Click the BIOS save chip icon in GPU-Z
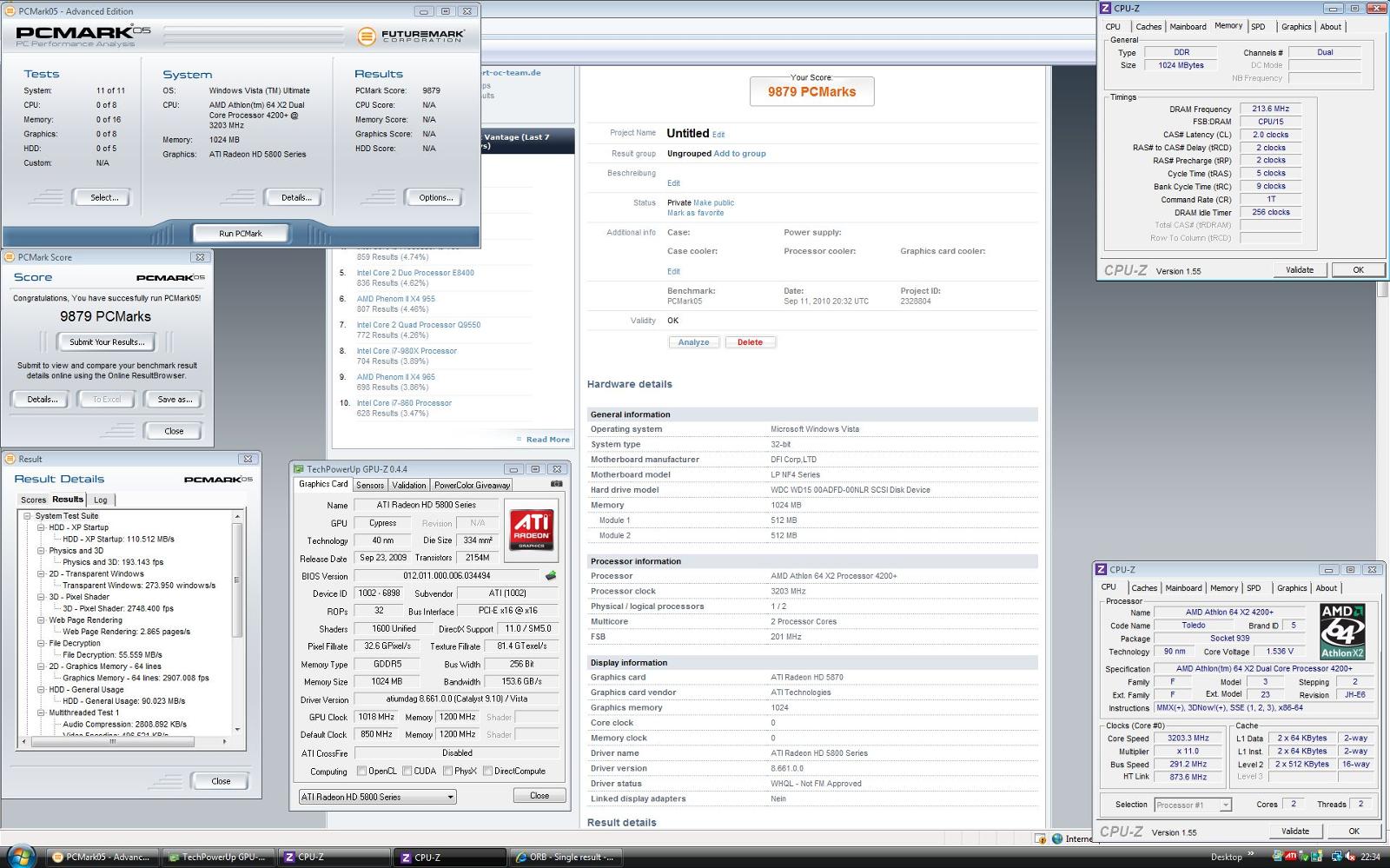Screen dimensions: 1390x868 coord(550,575)
